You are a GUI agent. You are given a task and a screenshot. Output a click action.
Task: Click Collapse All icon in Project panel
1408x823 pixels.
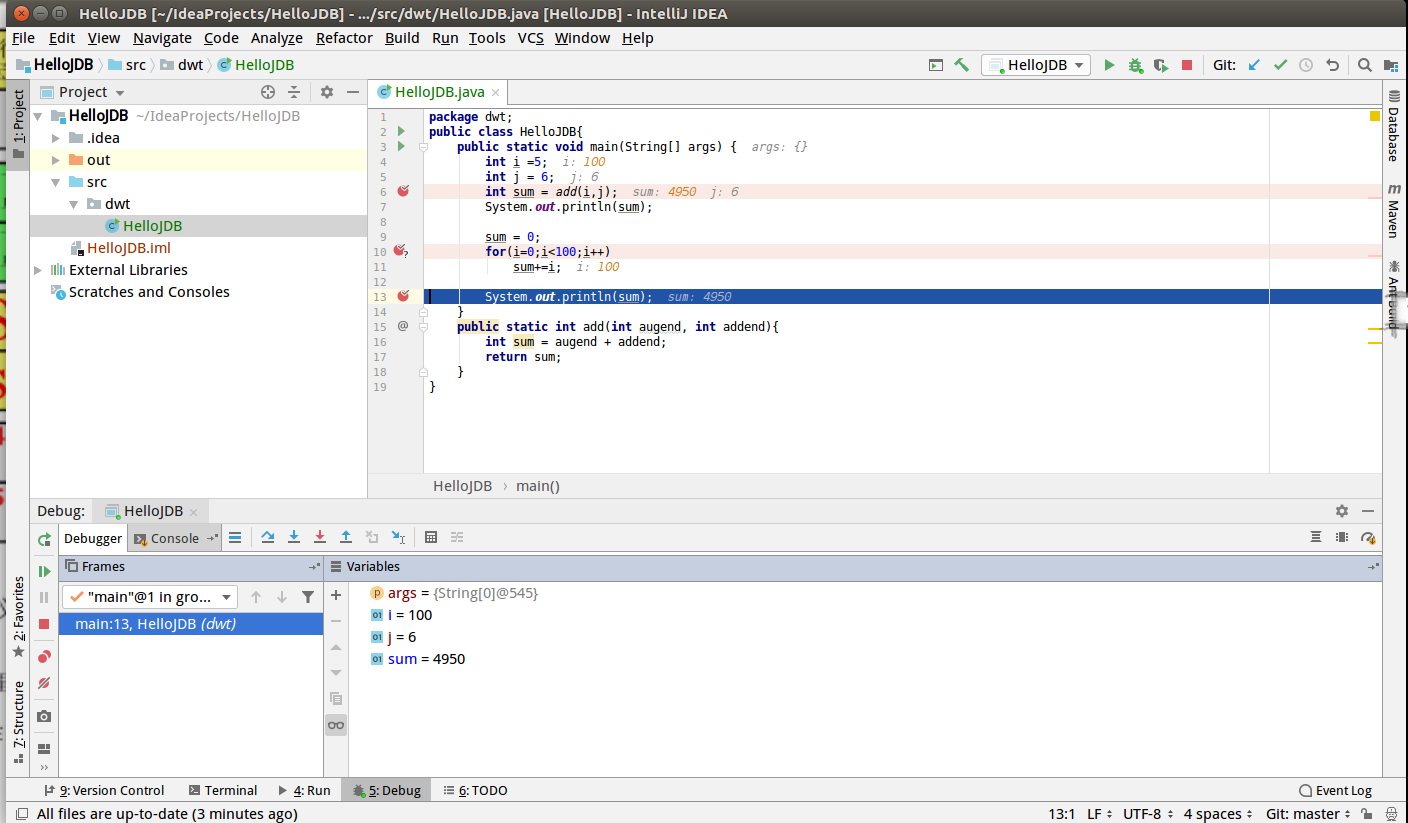click(294, 92)
